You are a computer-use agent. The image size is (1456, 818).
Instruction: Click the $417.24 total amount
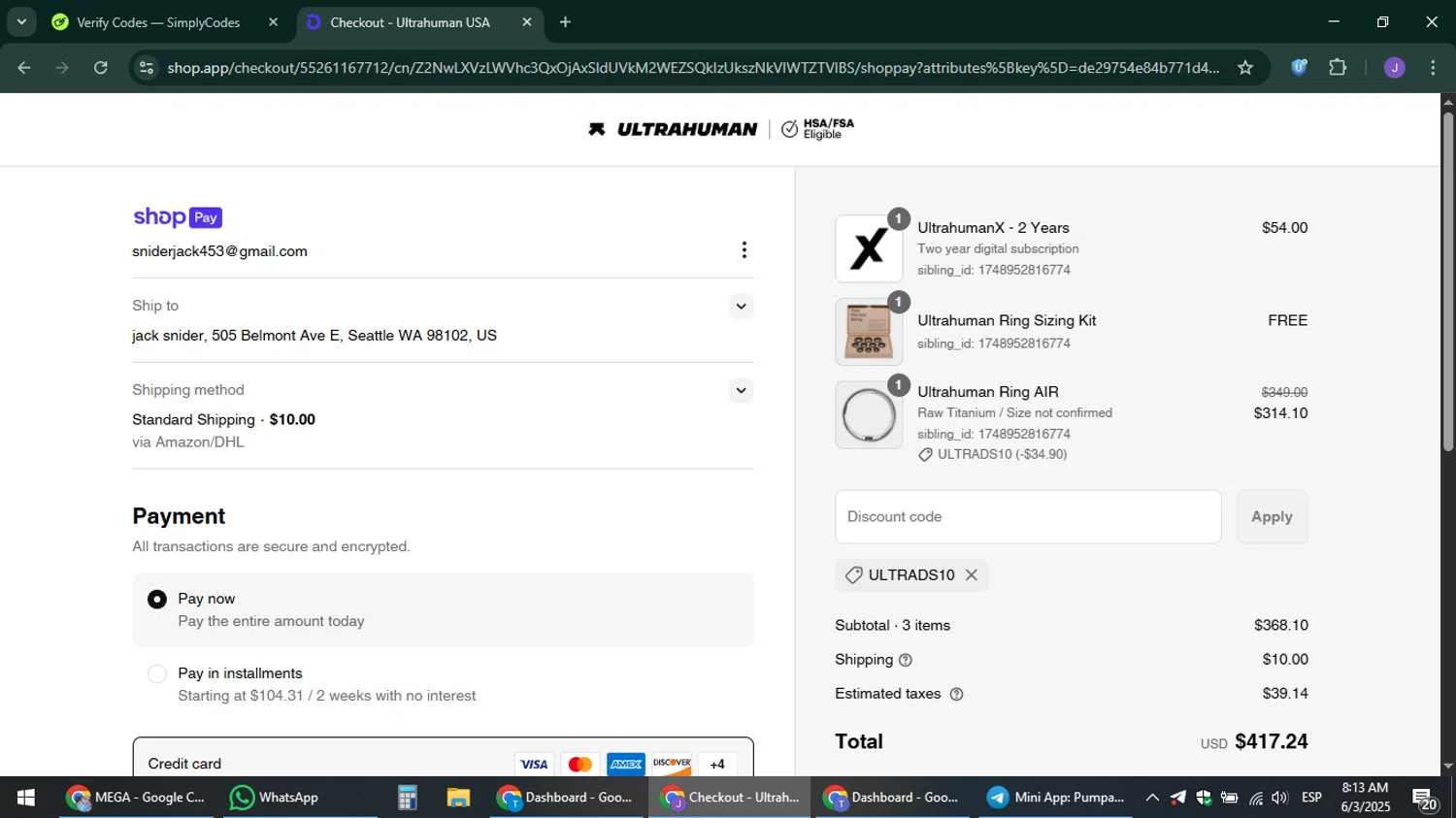pos(1272,742)
